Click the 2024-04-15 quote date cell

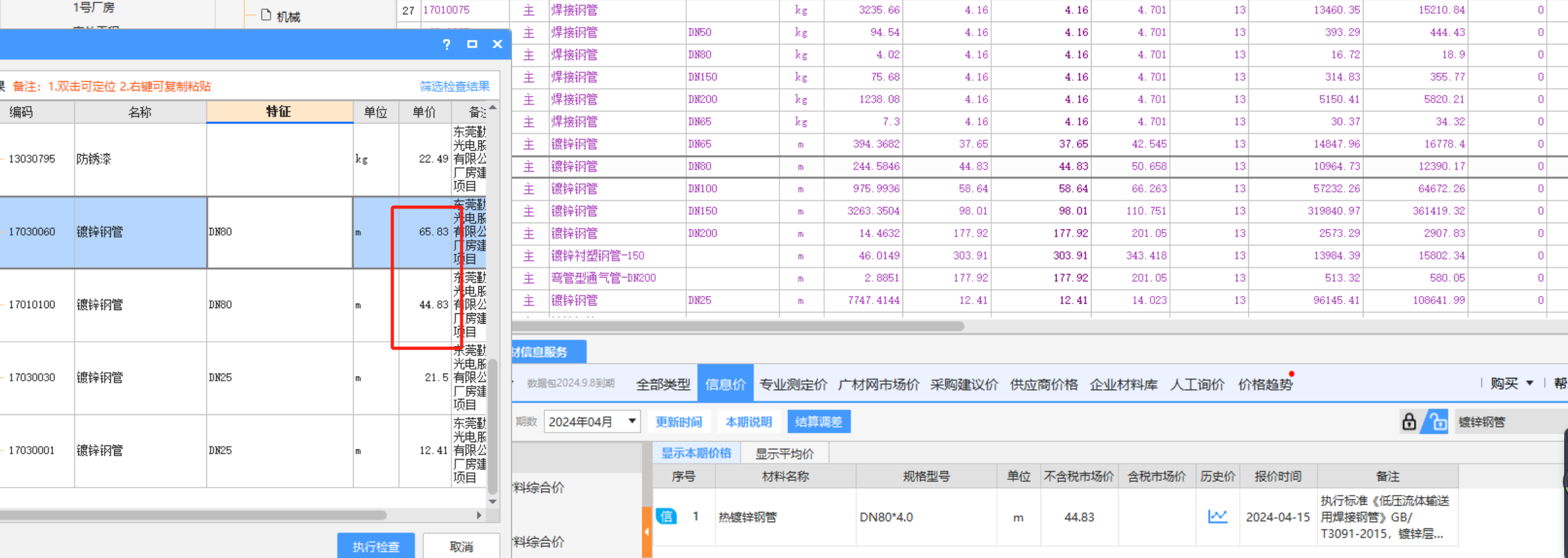(1277, 517)
